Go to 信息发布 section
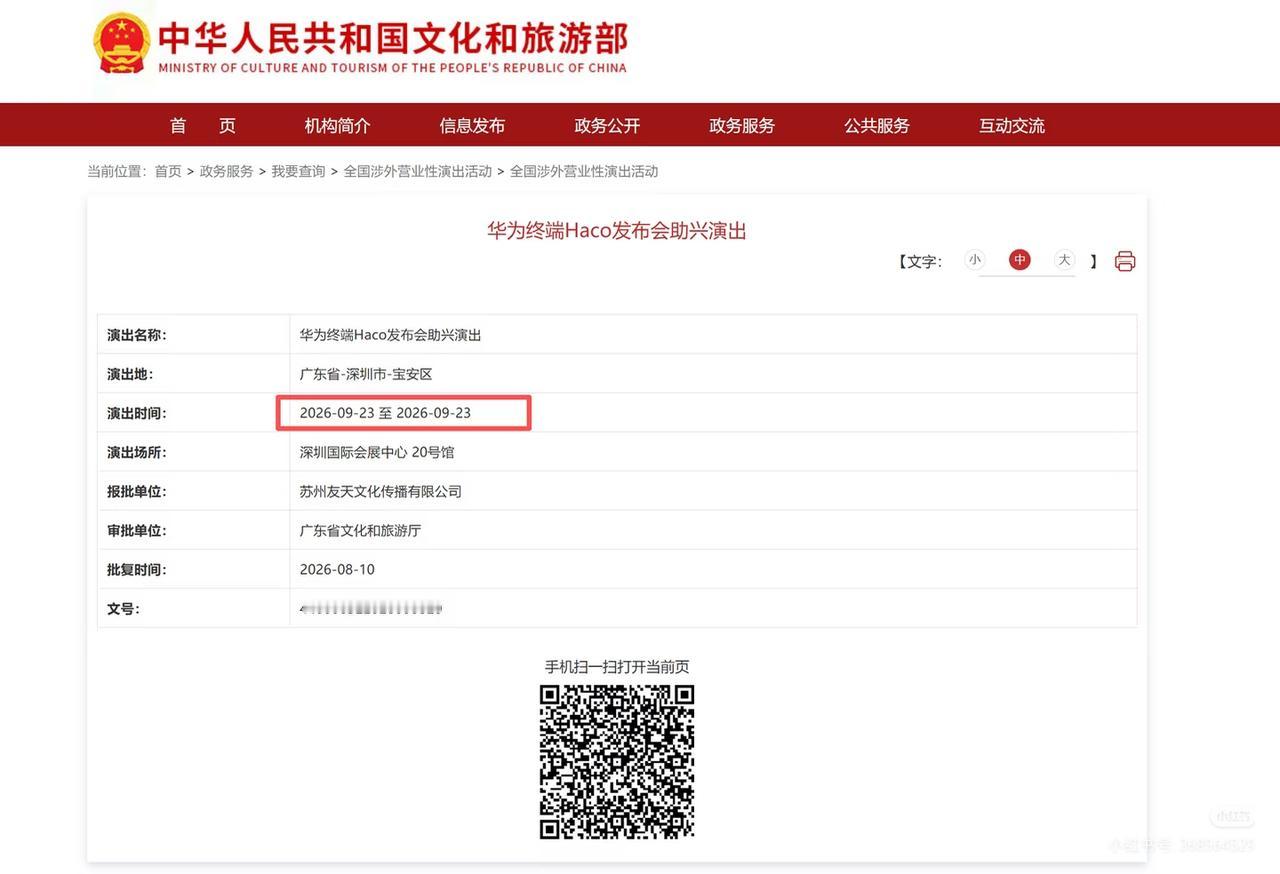This screenshot has height=874, width=1280. coord(472,125)
